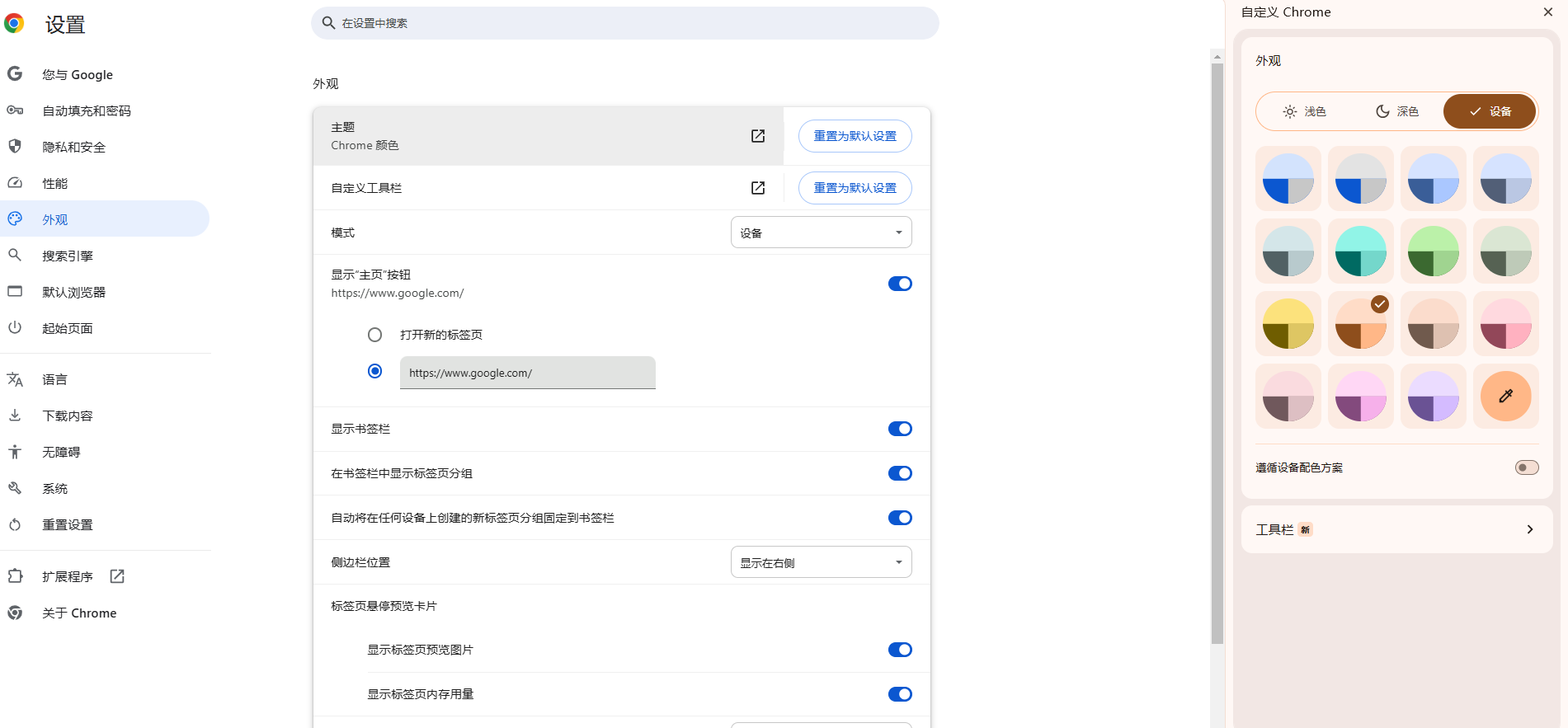Open the 侧边栏位置 dropdown
The width and height of the screenshot is (1568, 728).
tap(821, 562)
